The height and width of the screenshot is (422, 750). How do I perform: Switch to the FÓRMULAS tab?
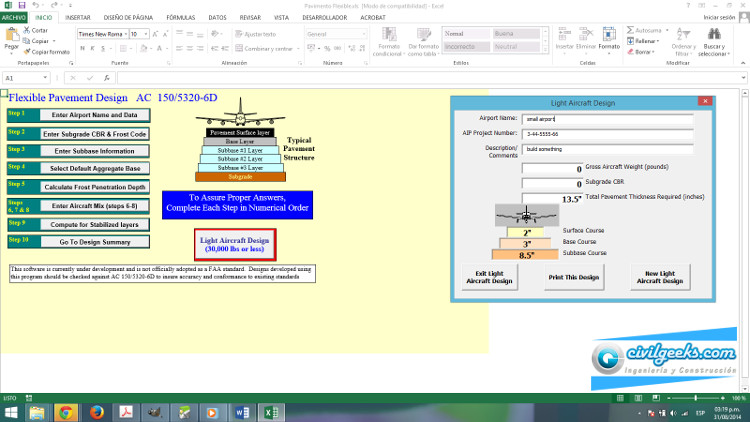[x=181, y=17]
